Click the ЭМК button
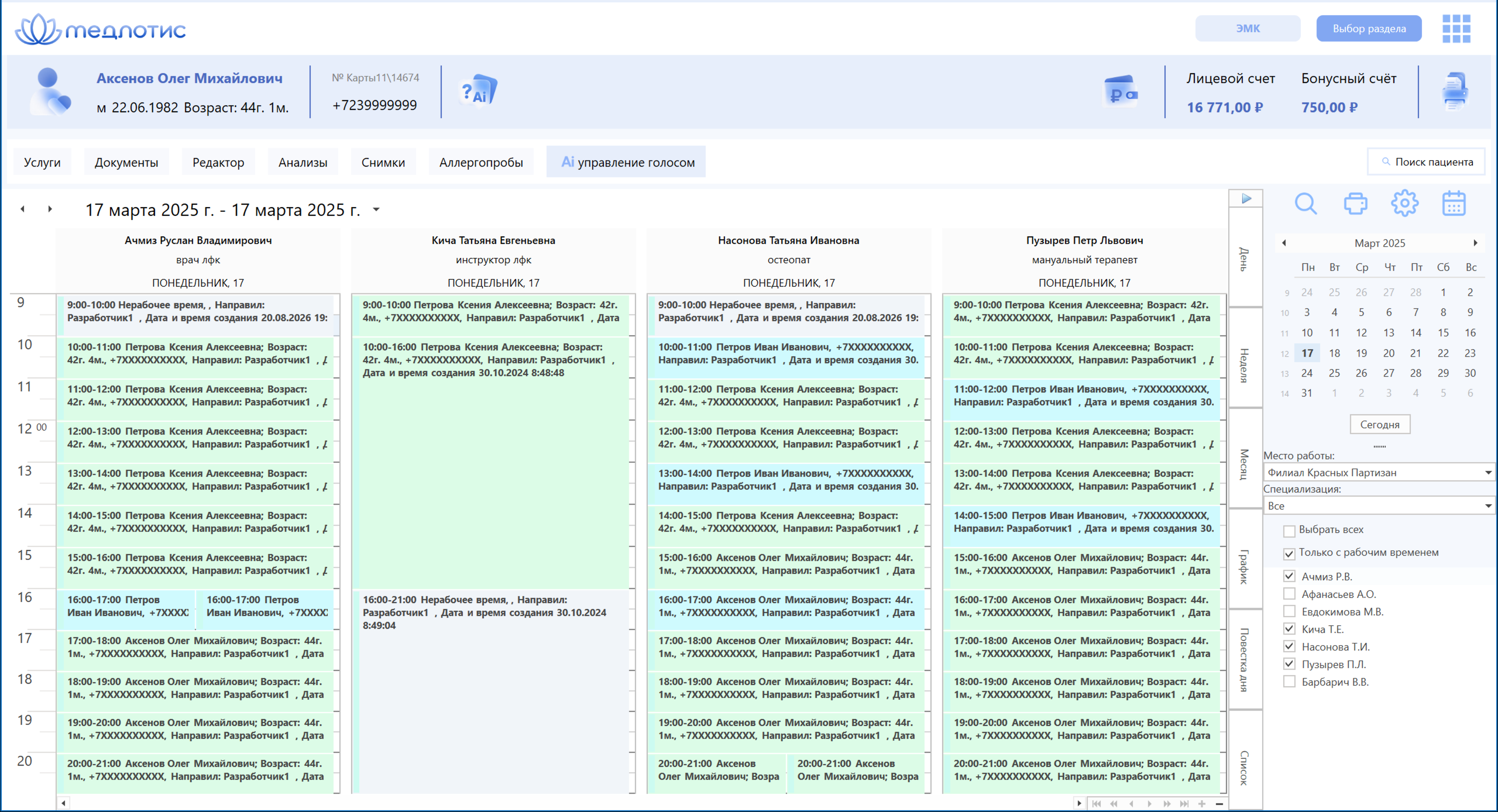This screenshot has width=1498, height=812. coord(1247,28)
